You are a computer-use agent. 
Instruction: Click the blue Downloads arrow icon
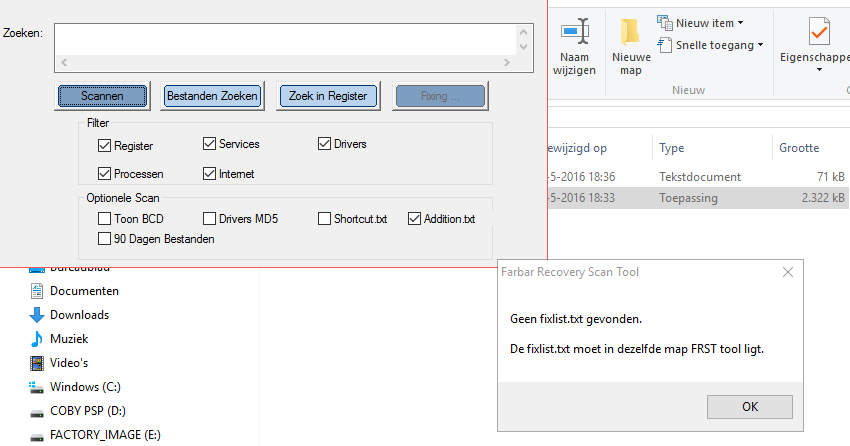(37, 315)
